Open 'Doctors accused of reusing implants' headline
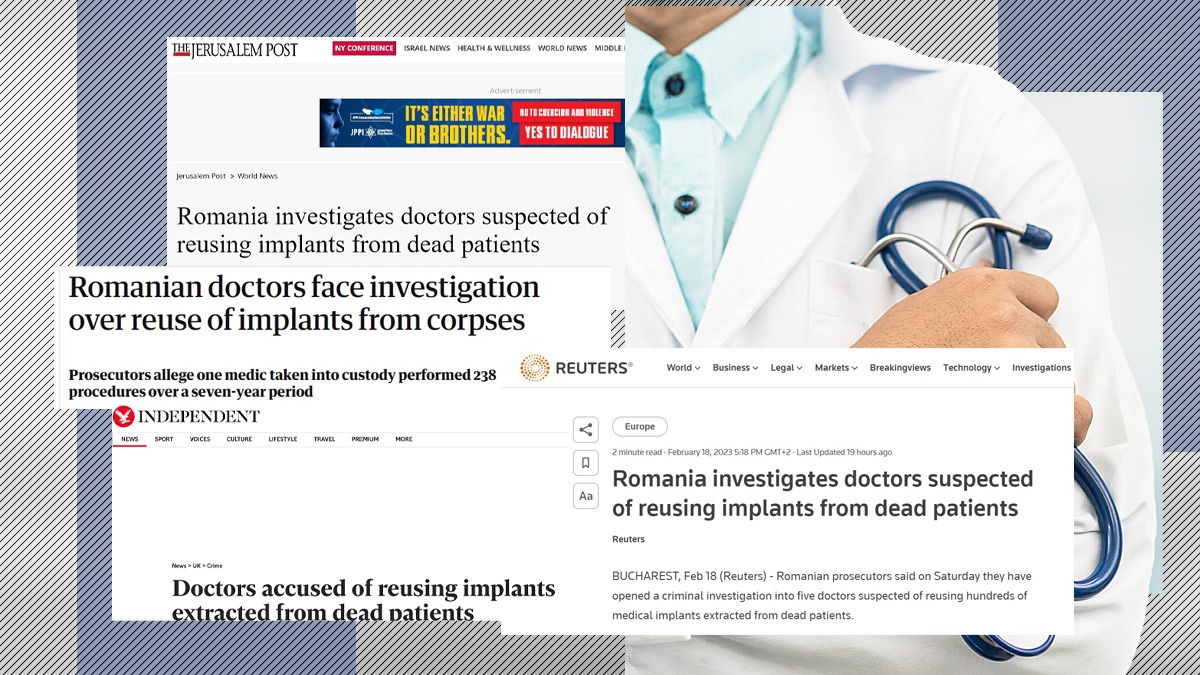The height and width of the screenshot is (675, 1200). pyautogui.click(x=363, y=600)
